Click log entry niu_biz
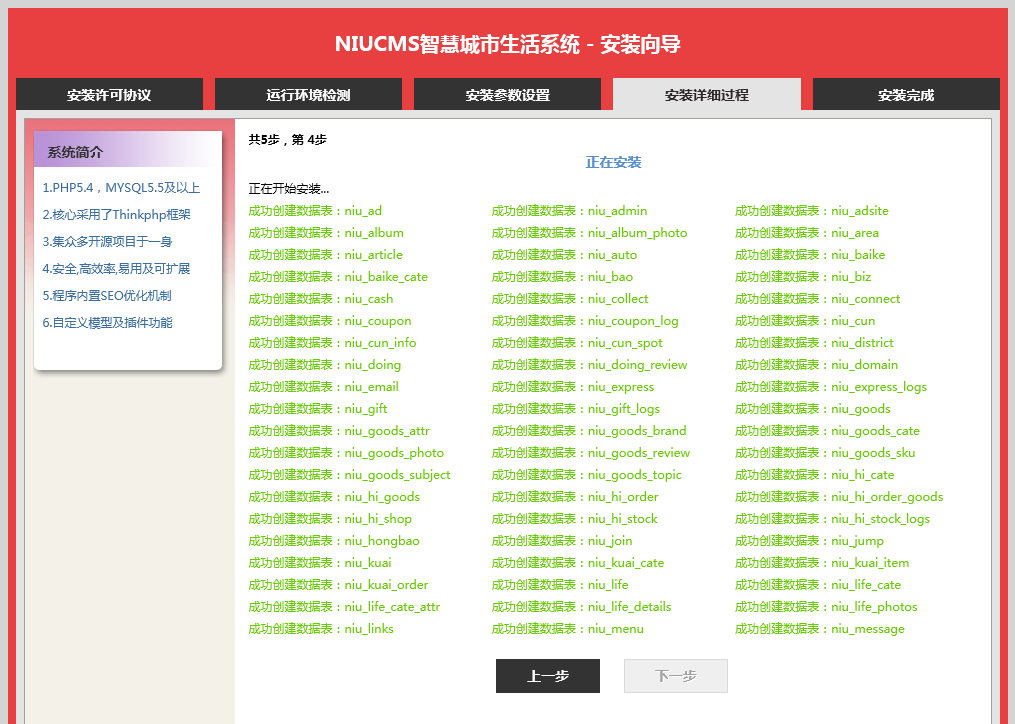The width and height of the screenshot is (1015, 724). point(803,277)
